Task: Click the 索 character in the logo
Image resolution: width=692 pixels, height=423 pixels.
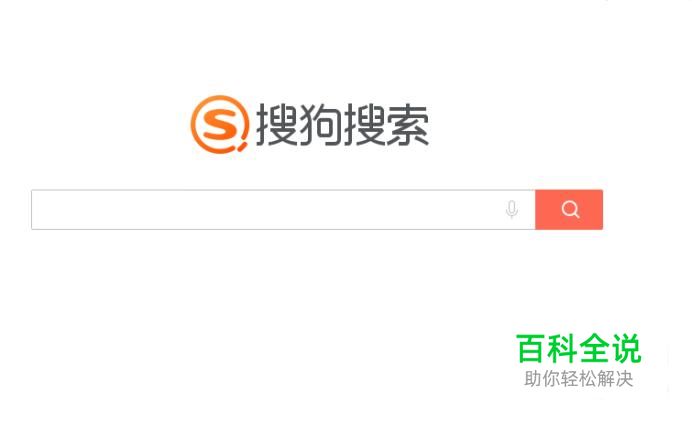Action: pyautogui.click(x=407, y=125)
